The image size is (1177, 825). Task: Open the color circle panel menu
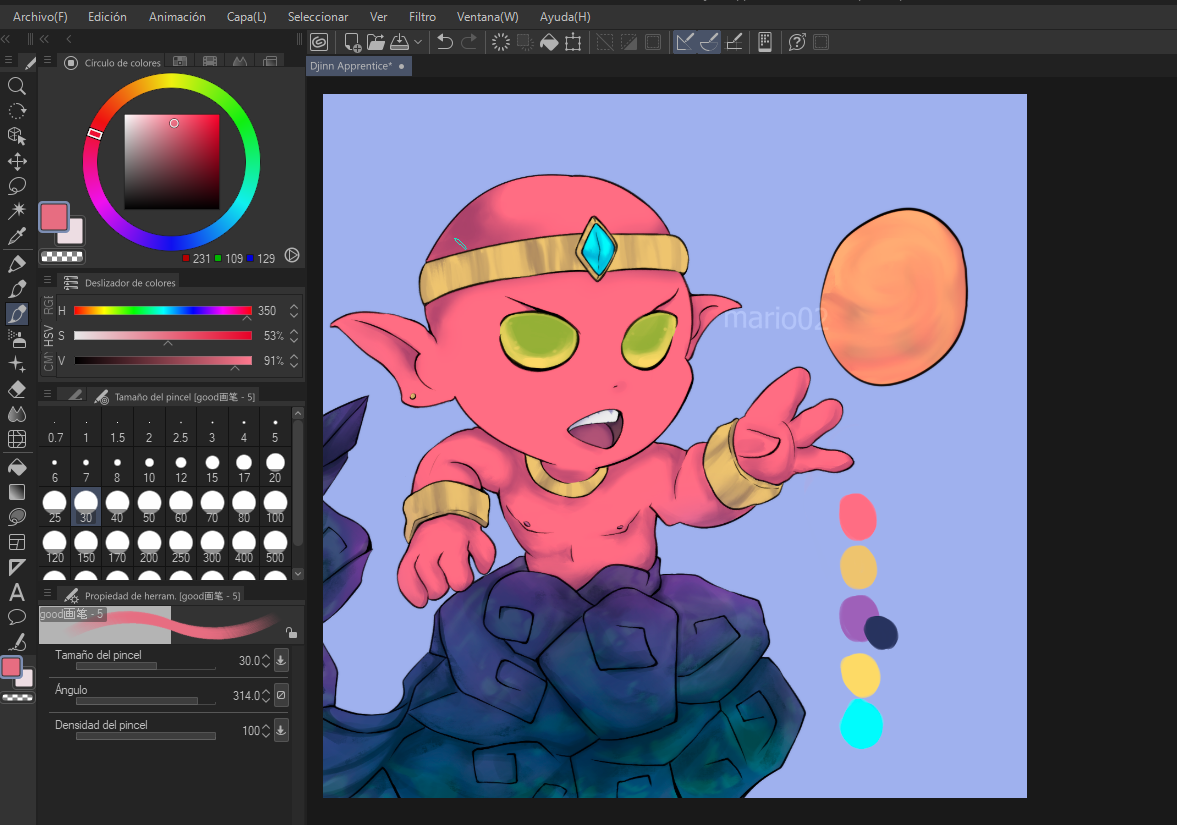click(48, 62)
